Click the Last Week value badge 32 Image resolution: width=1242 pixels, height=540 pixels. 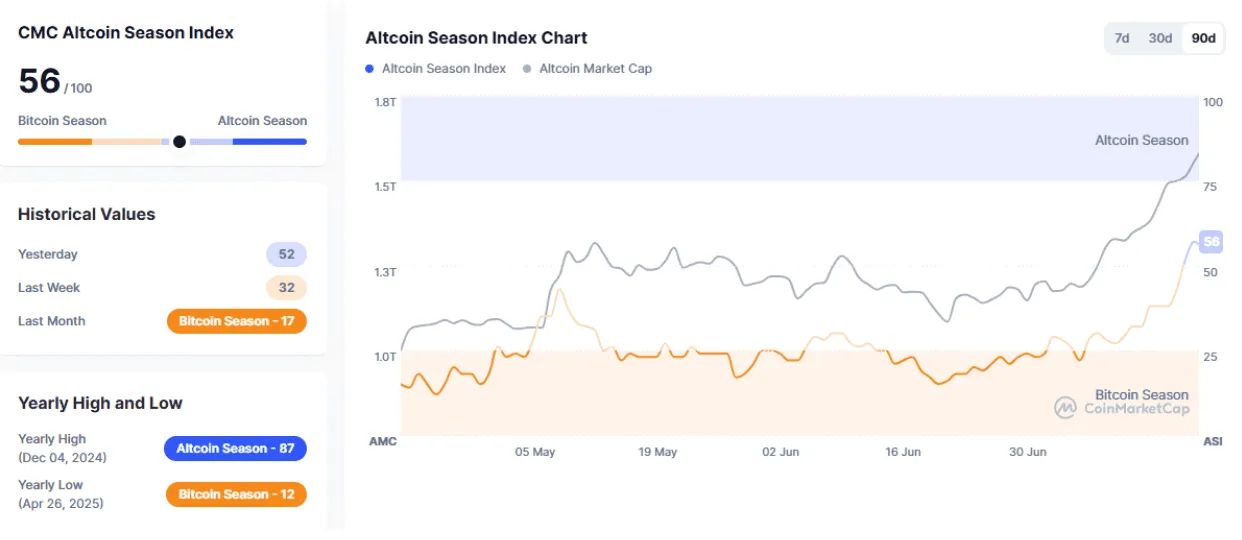(x=286, y=288)
